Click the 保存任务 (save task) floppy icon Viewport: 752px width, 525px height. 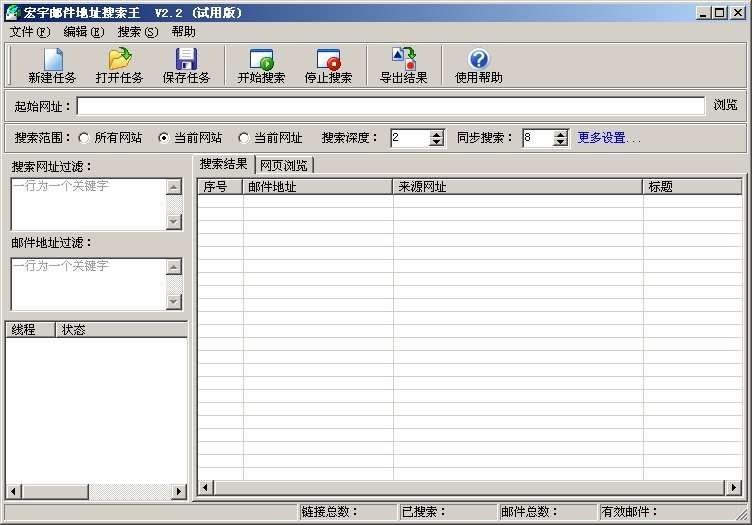pos(186,59)
